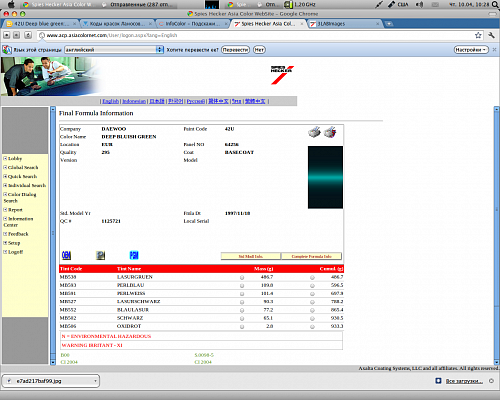500x400 pixels.
Task: Reload the page with the refresh button
Action: point(28,35)
